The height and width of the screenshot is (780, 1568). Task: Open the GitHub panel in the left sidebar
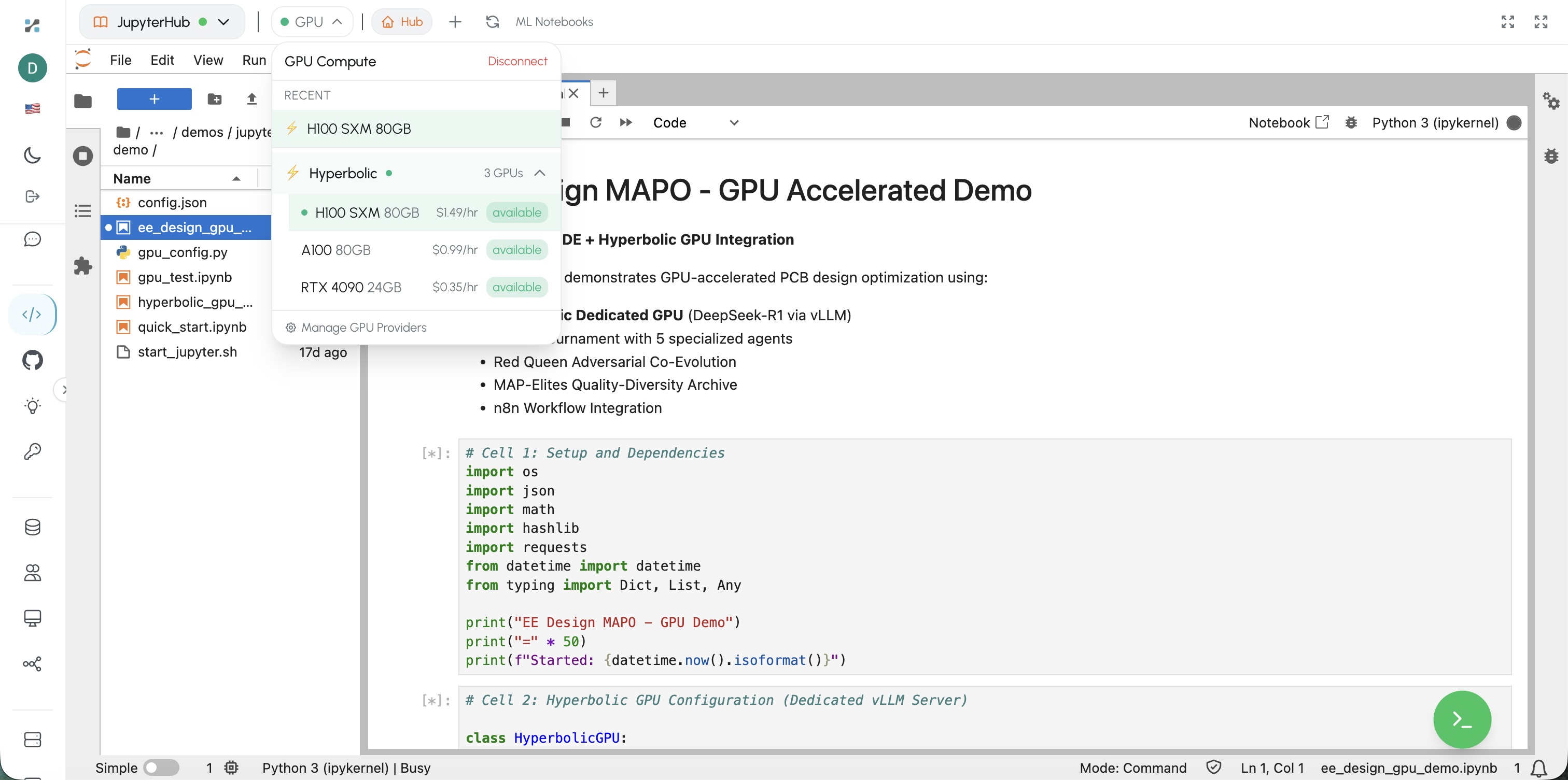[32, 360]
